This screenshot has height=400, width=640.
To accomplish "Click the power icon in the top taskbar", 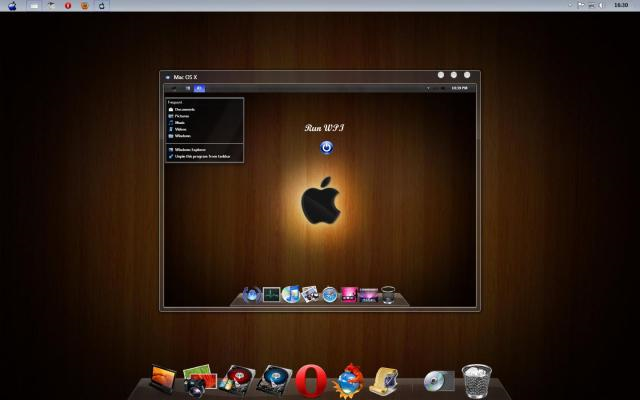I will [102, 6].
